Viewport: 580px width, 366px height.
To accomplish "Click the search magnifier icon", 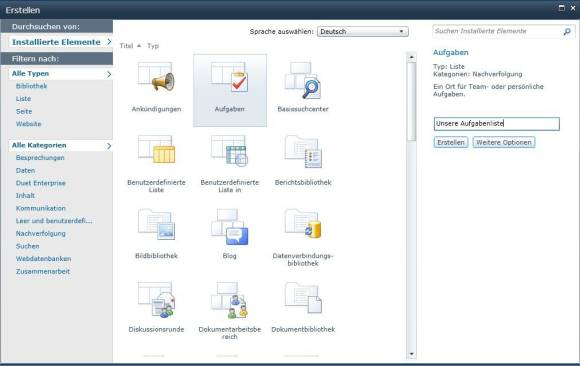I will tap(567, 32).
